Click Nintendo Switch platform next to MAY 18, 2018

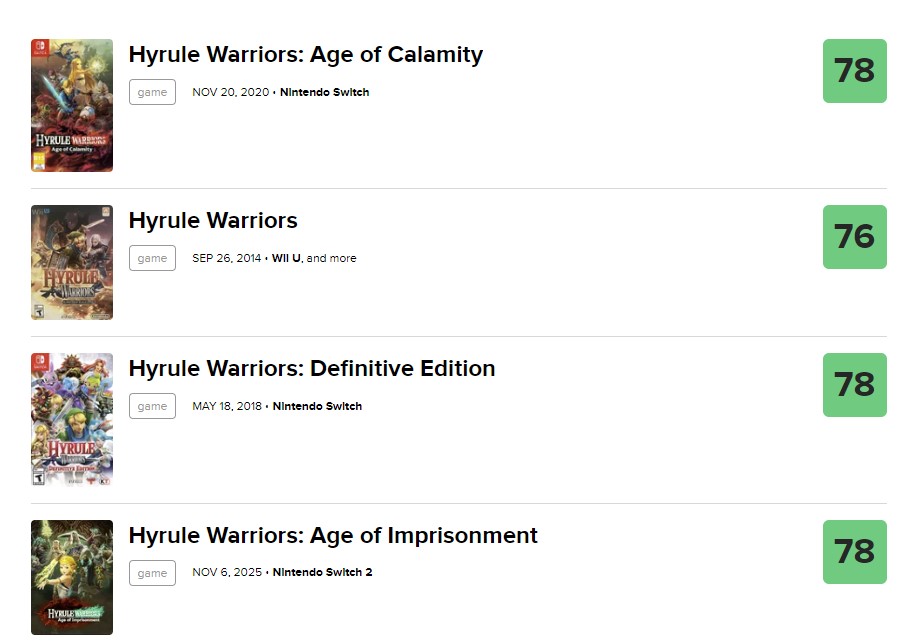(317, 406)
